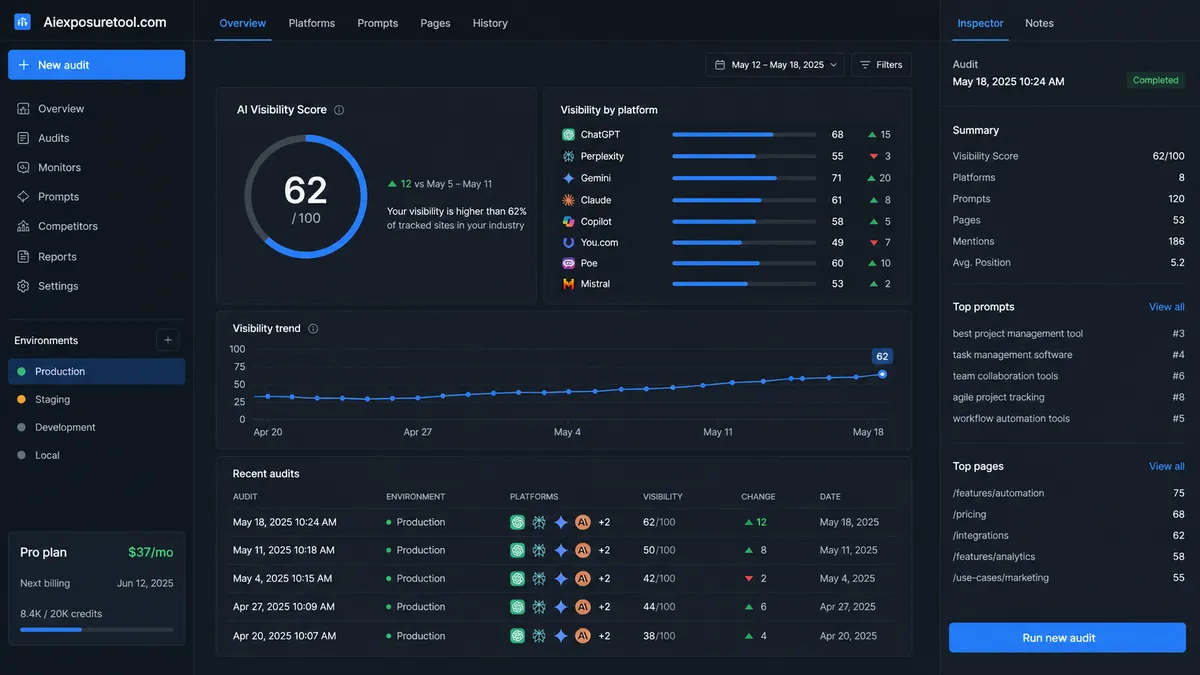Click the circular score gauge showing 62

tap(306, 197)
